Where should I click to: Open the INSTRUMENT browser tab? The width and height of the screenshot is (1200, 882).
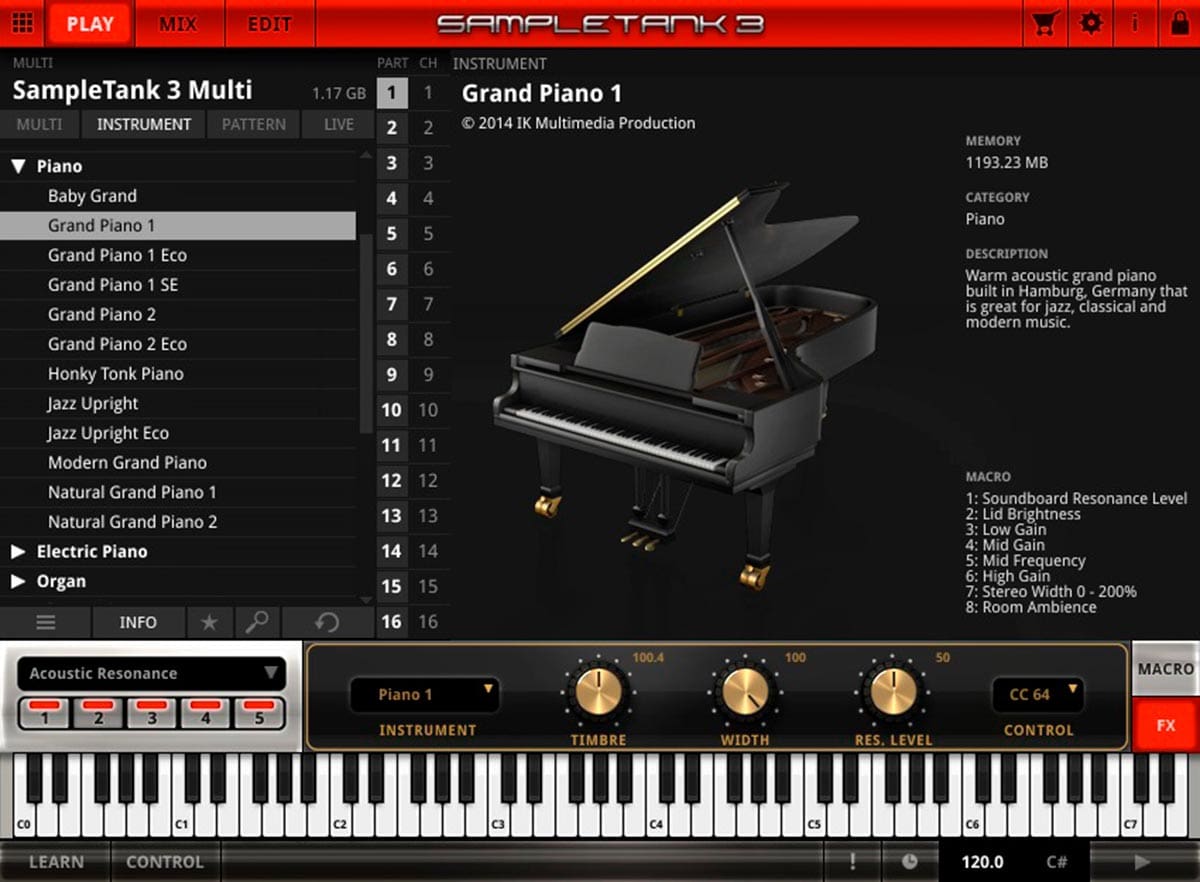[x=143, y=124]
